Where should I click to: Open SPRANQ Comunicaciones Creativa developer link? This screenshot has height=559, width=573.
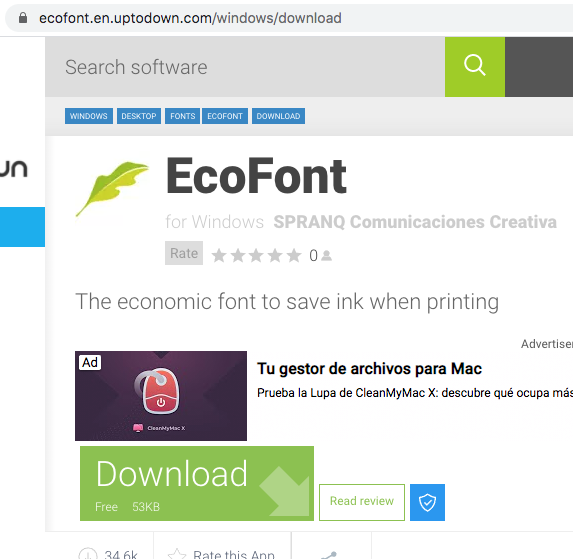[415, 222]
